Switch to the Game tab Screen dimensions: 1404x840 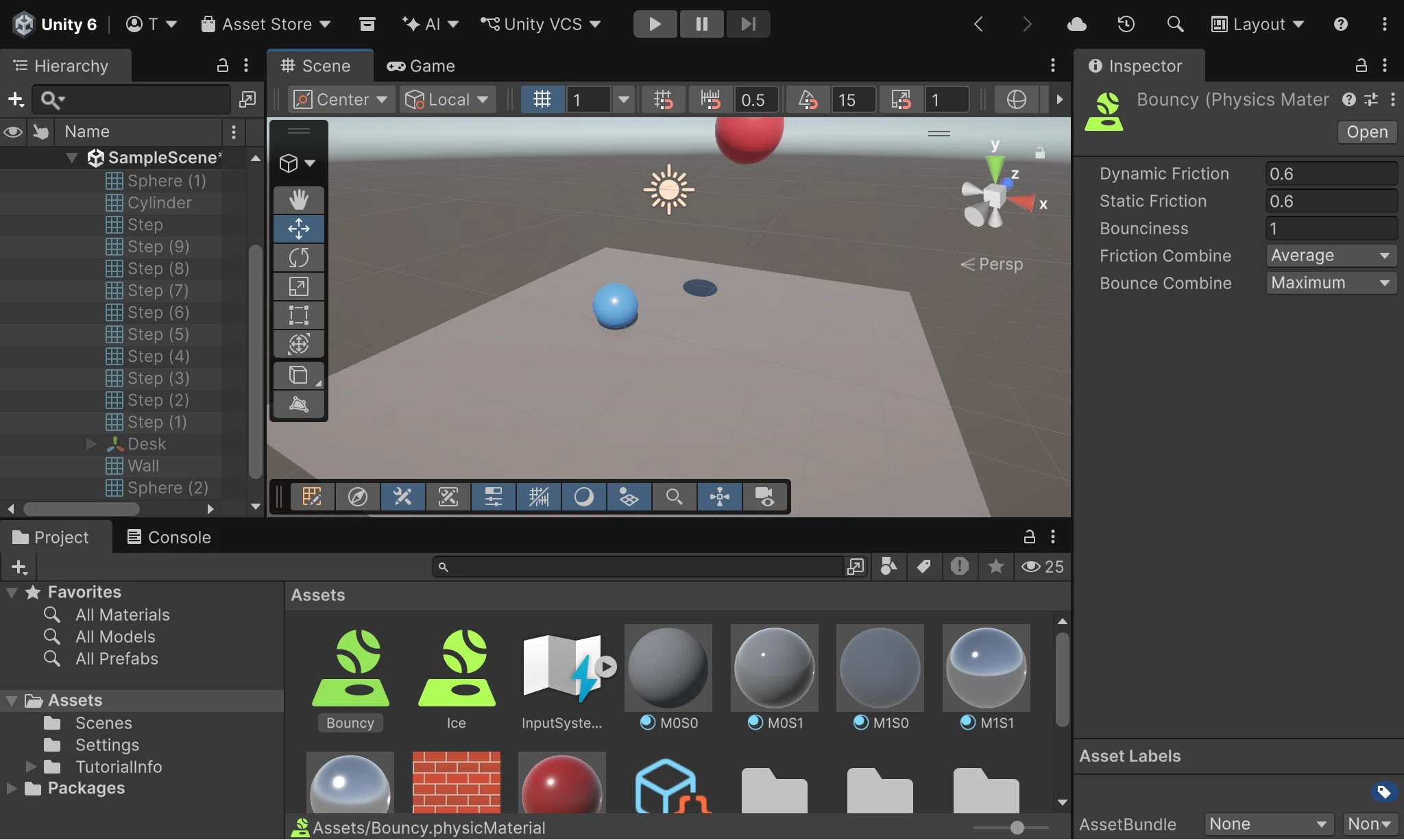(x=421, y=66)
